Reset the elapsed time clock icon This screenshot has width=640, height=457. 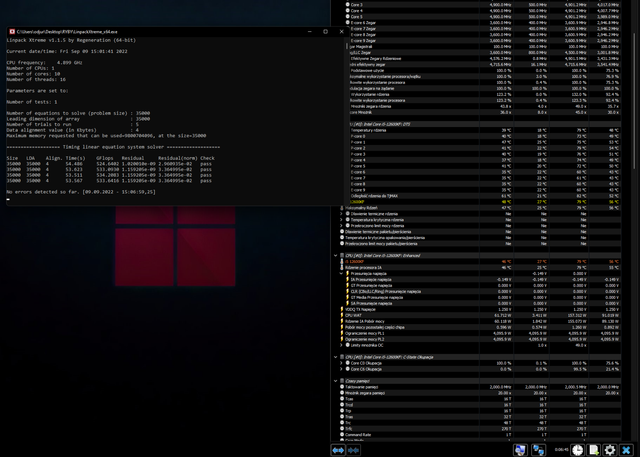click(577, 450)
